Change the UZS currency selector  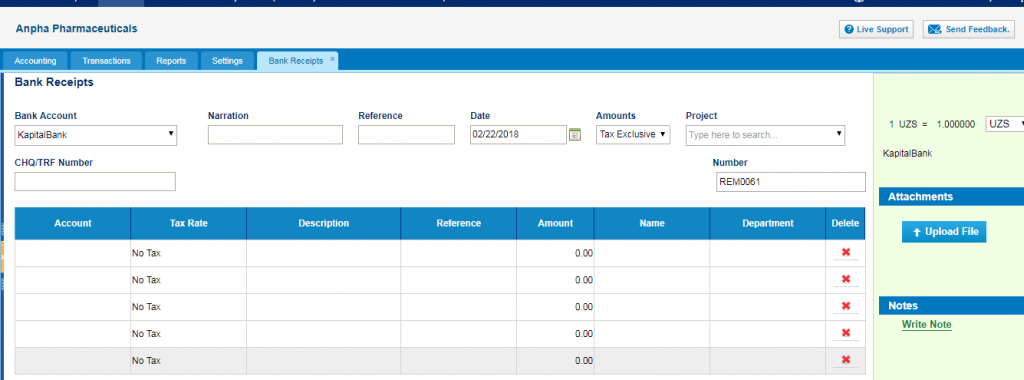pyautogui.click(x=1004, y=124)
